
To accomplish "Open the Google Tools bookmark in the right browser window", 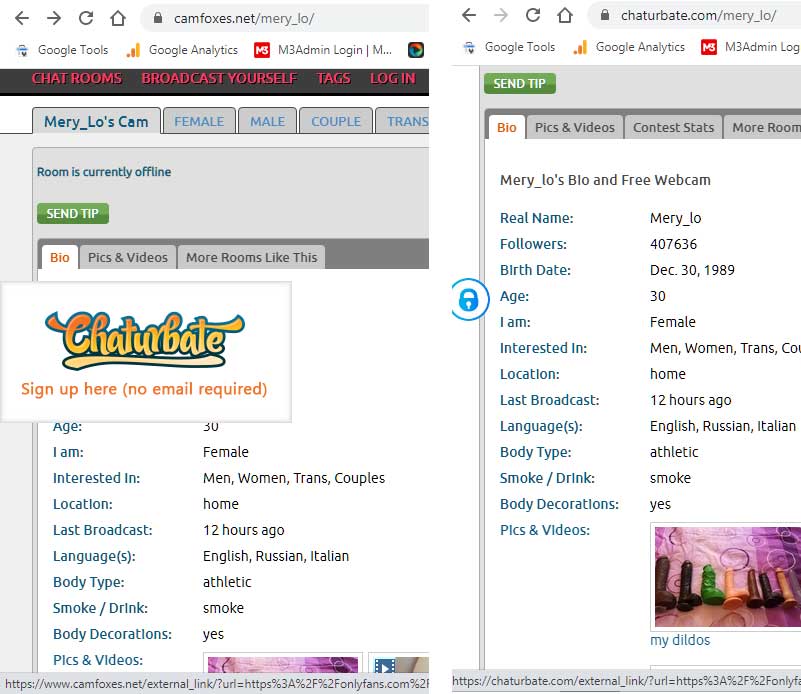I will pyautogui.click(x=509, y=47).
